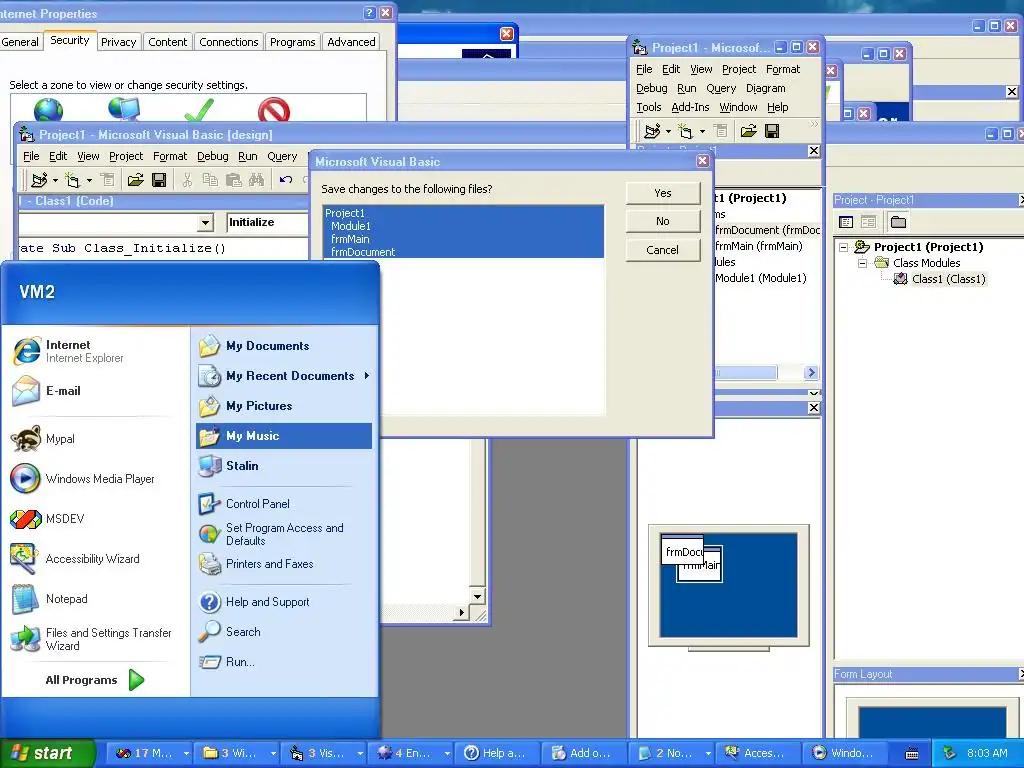Image resolution: width=1024 pixels, height=768 pixels.
Task: Click the Internet zone globe icon
Action: coord(48,110)
